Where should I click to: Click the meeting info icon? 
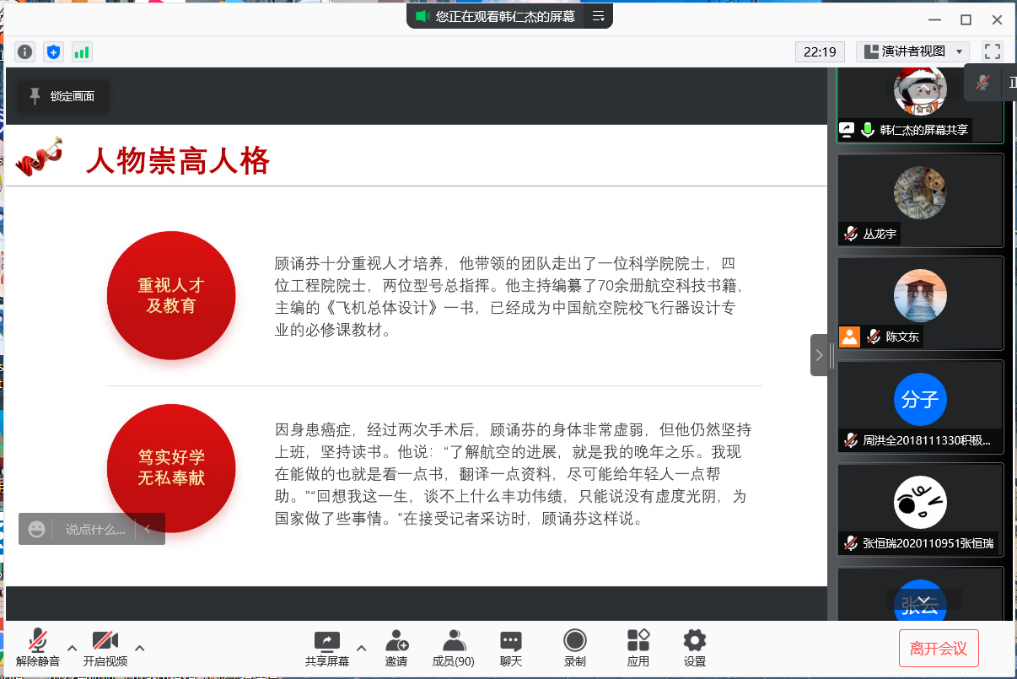pos(25,52)
